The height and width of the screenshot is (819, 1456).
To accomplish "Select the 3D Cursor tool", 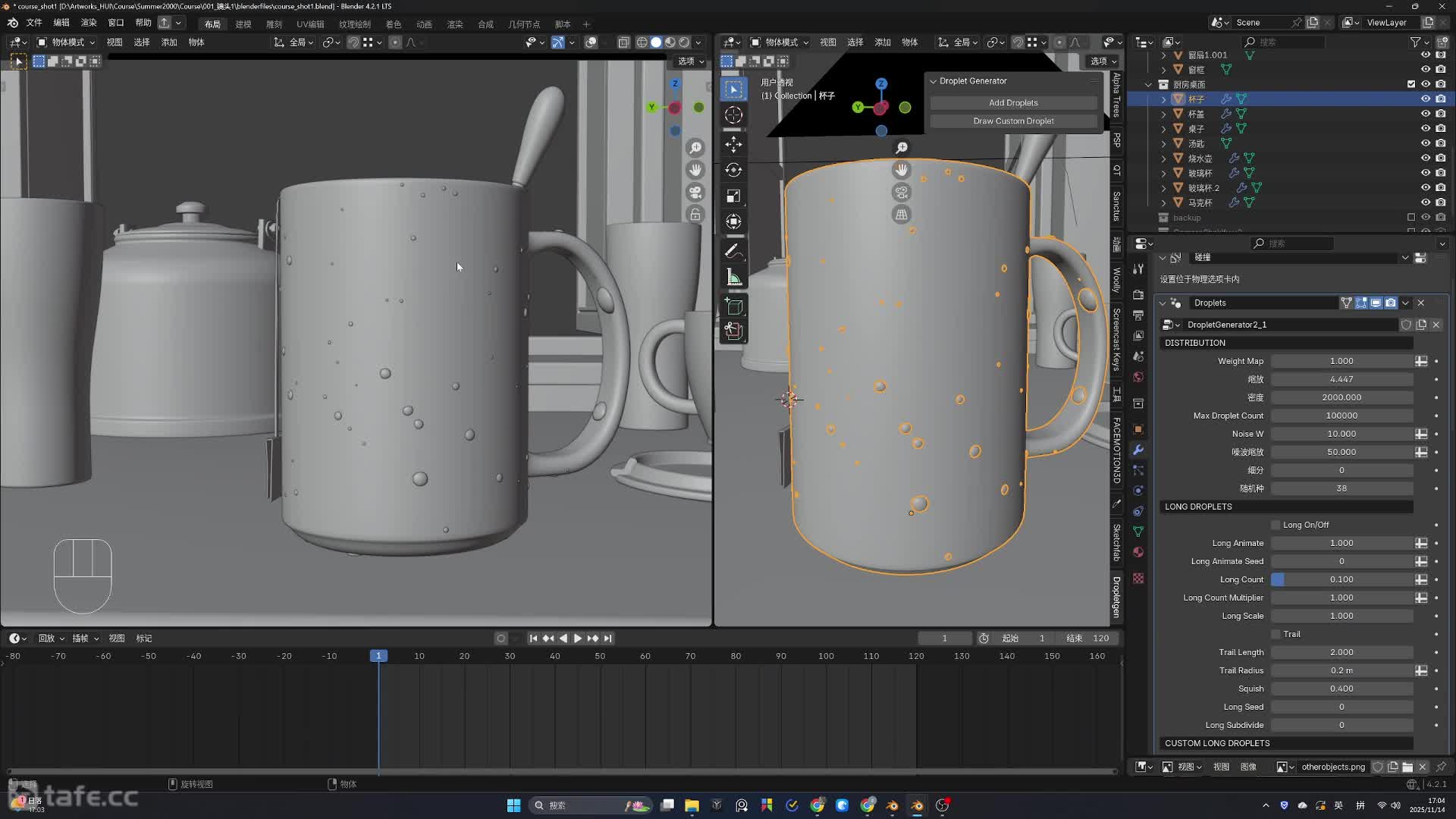I will (x=733, y=115).
